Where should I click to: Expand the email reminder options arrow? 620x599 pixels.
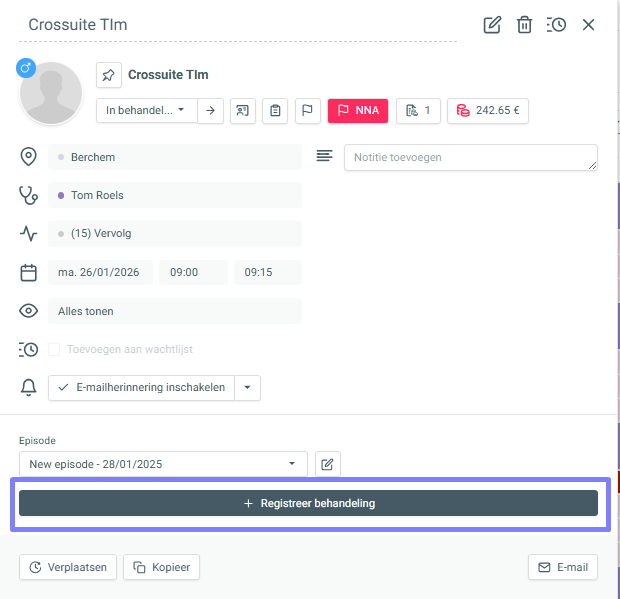tap(248, 387)
